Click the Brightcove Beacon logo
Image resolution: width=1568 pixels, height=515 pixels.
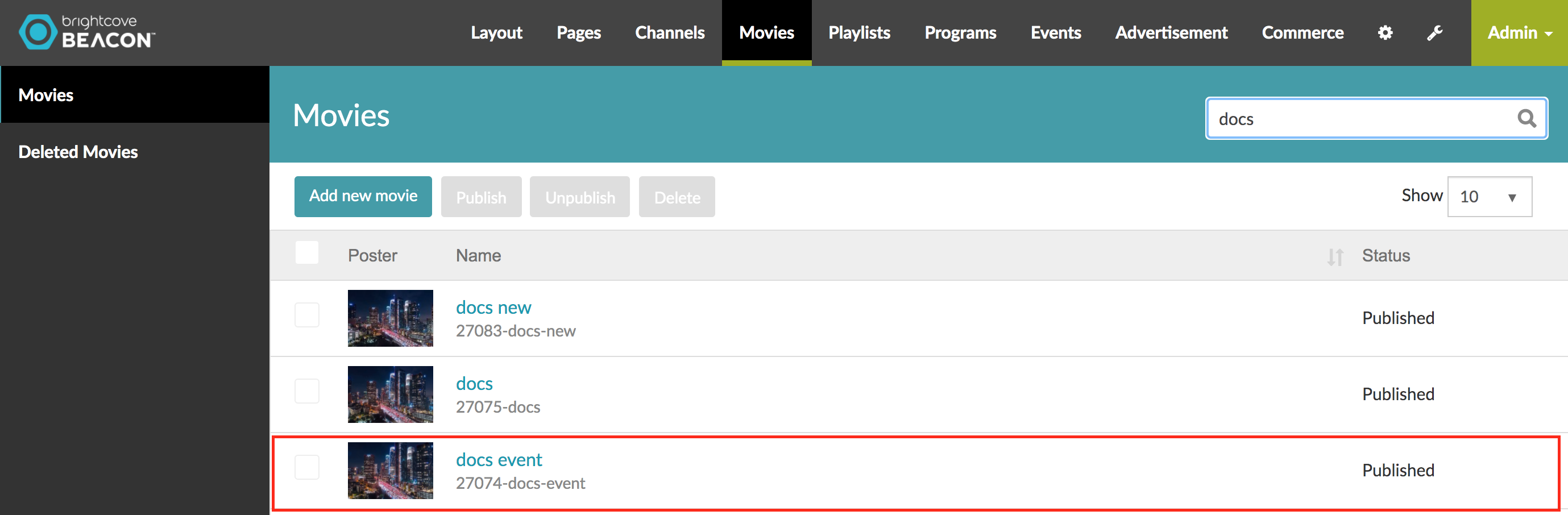click(x=87, y=32)
